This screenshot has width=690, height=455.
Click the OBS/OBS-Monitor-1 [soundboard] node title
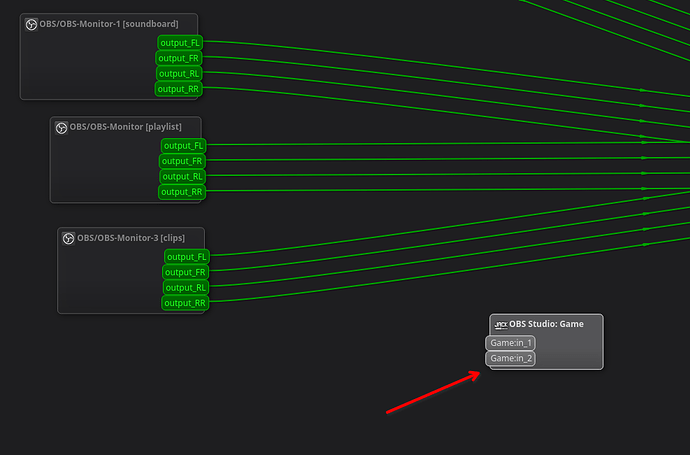click(x=109, y=24)
